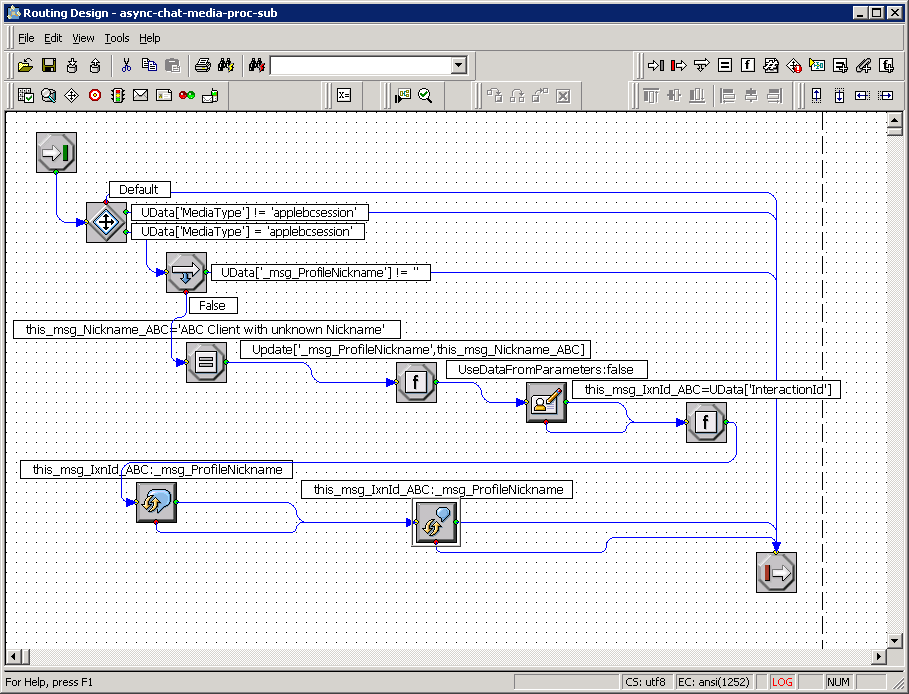
Task: Click the magnifier with checkmark toolbar icon
Action: [425, 96]
